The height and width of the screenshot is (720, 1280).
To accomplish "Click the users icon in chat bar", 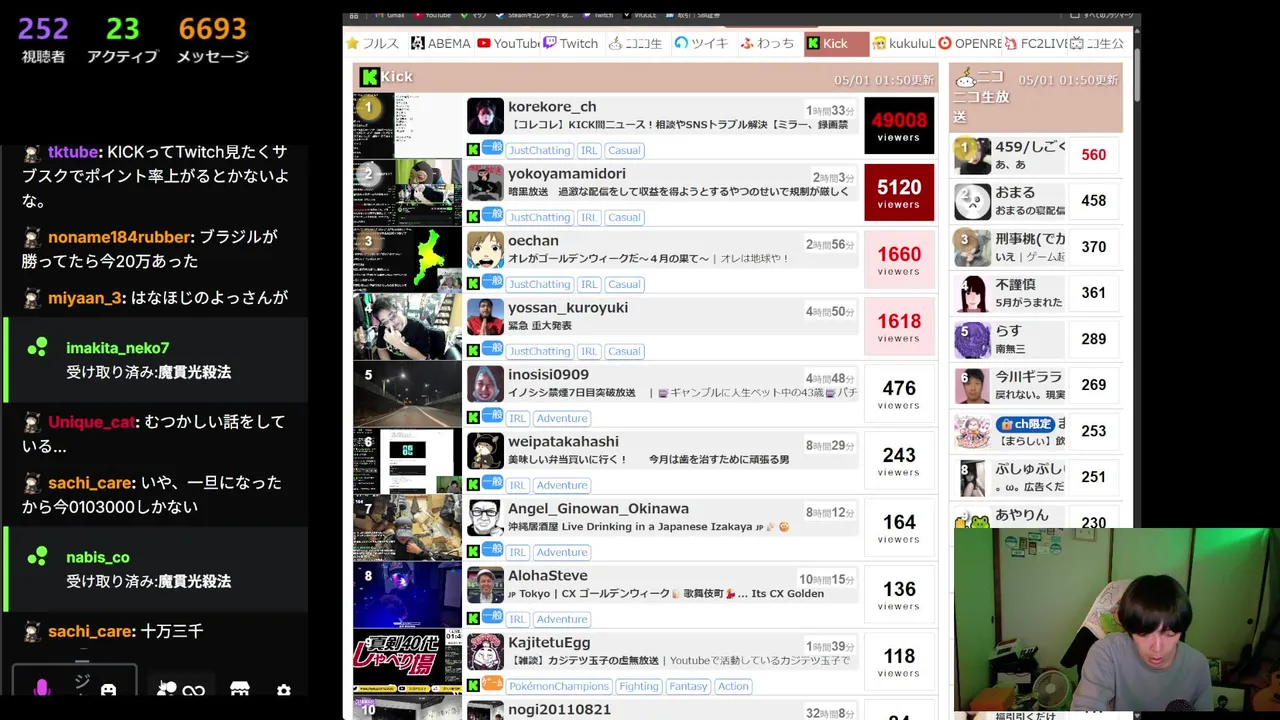I will click(x=166, y=689).
